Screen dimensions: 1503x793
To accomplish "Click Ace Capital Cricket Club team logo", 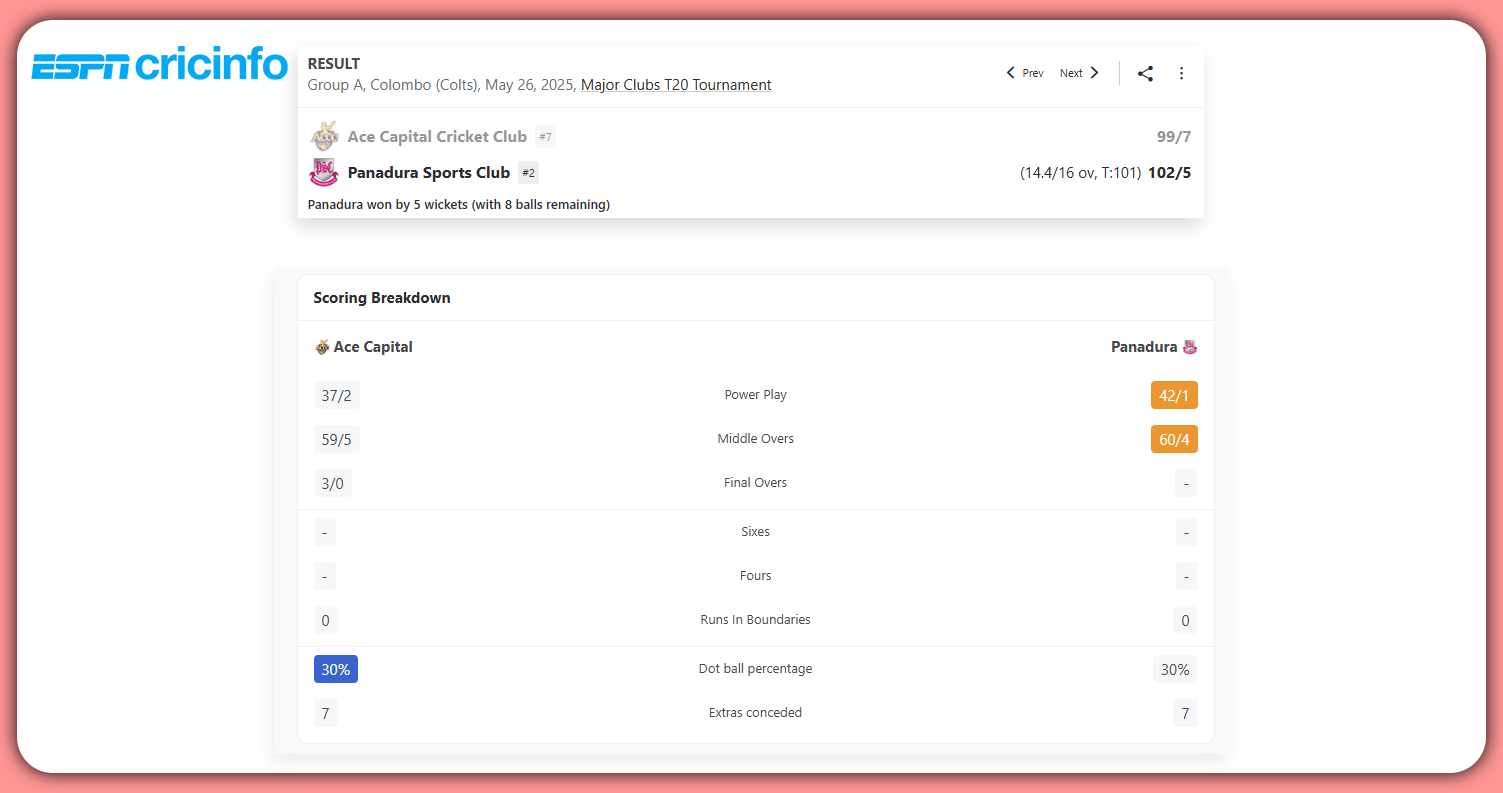I will coord(323,137).
